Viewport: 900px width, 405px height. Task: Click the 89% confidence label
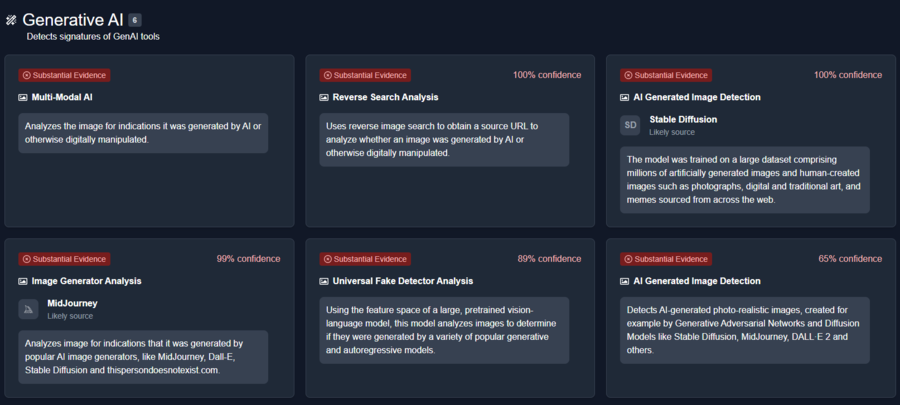click(x=549, y=259)
